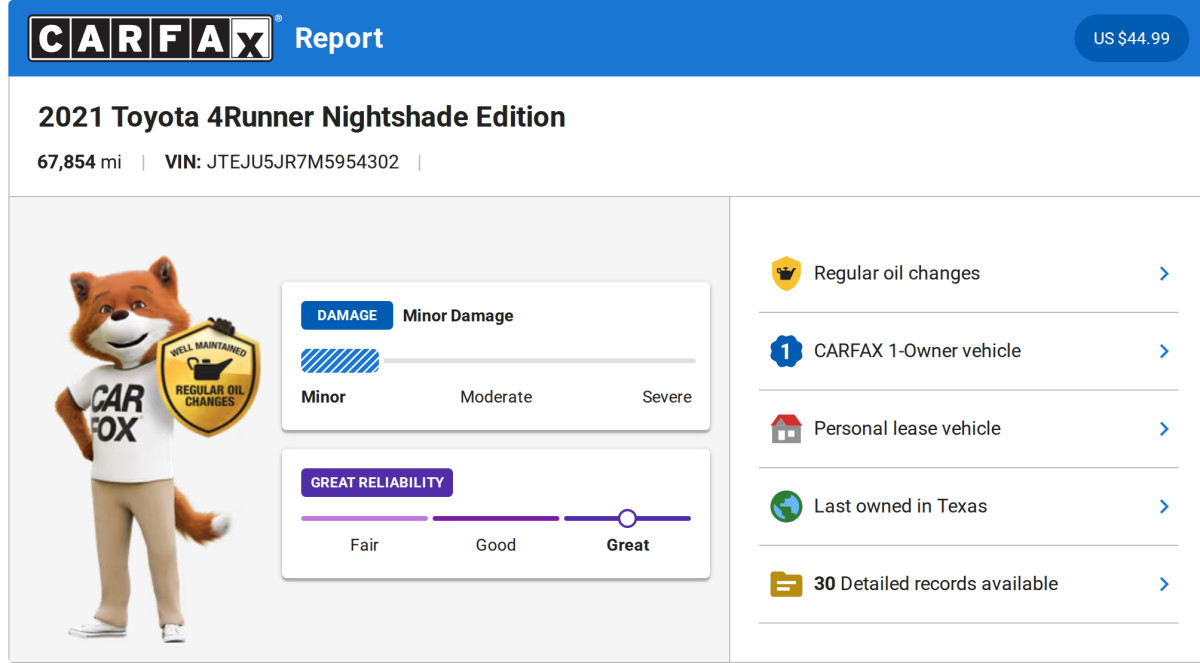Click the GREAT RELIABILITY purple badge
This screenshot has width=1200, height=663.
[377, 482]
